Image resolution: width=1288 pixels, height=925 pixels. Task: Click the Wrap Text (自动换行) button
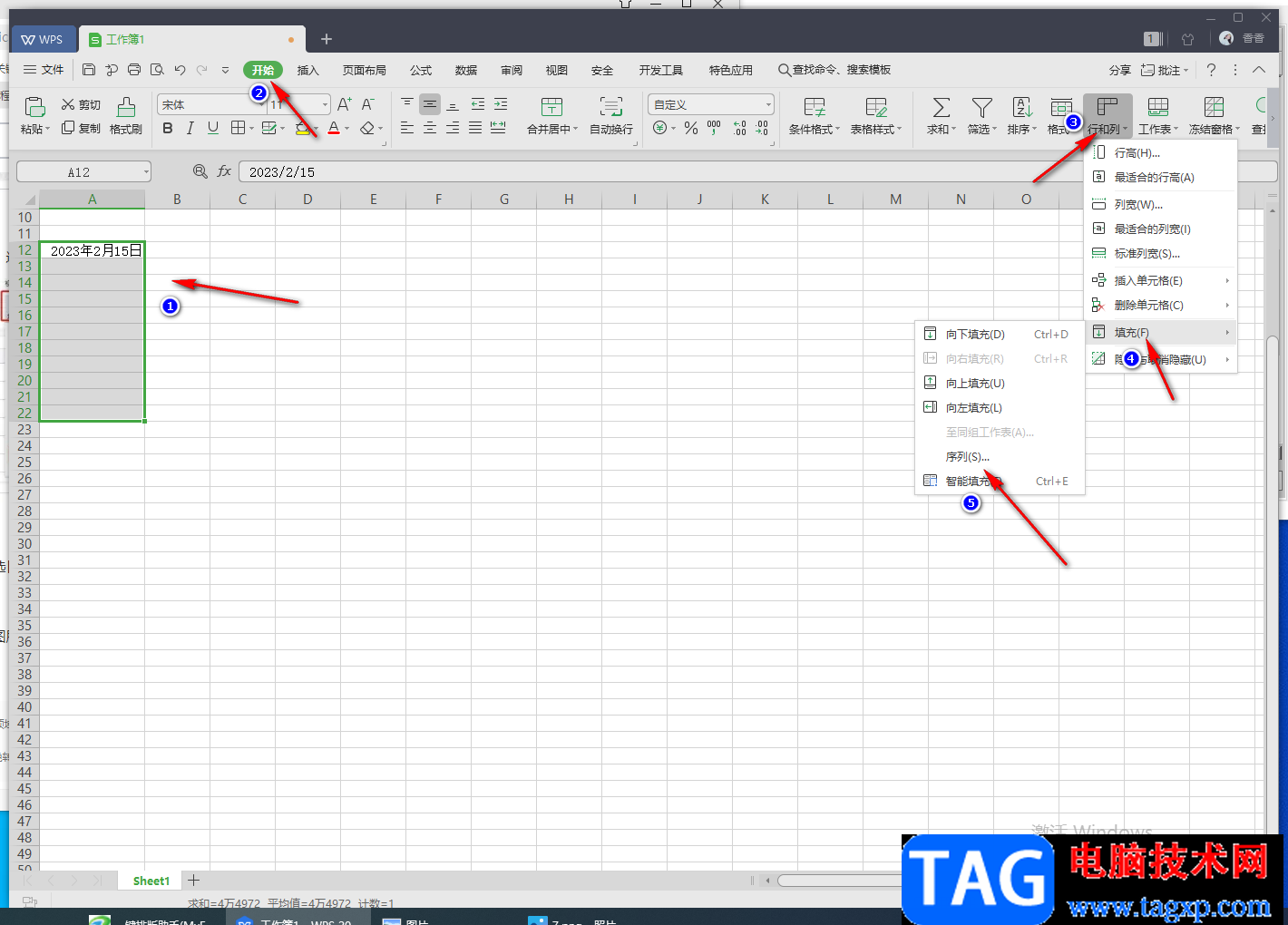611,116
